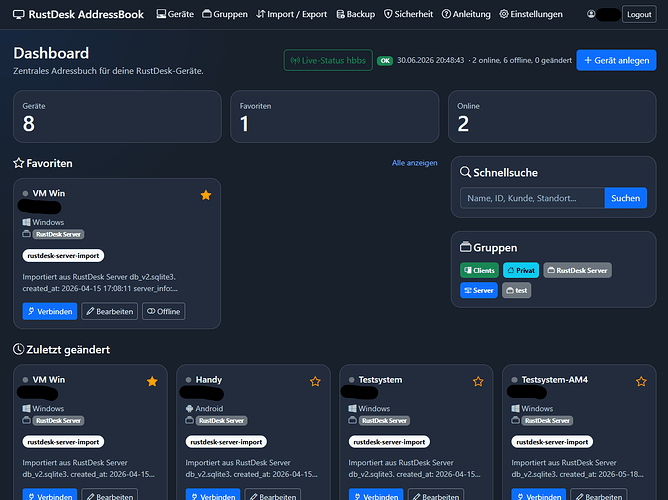Select the Privat group badge
The height and width of the screenshot is (500, 668).
(x=521, y=270)
